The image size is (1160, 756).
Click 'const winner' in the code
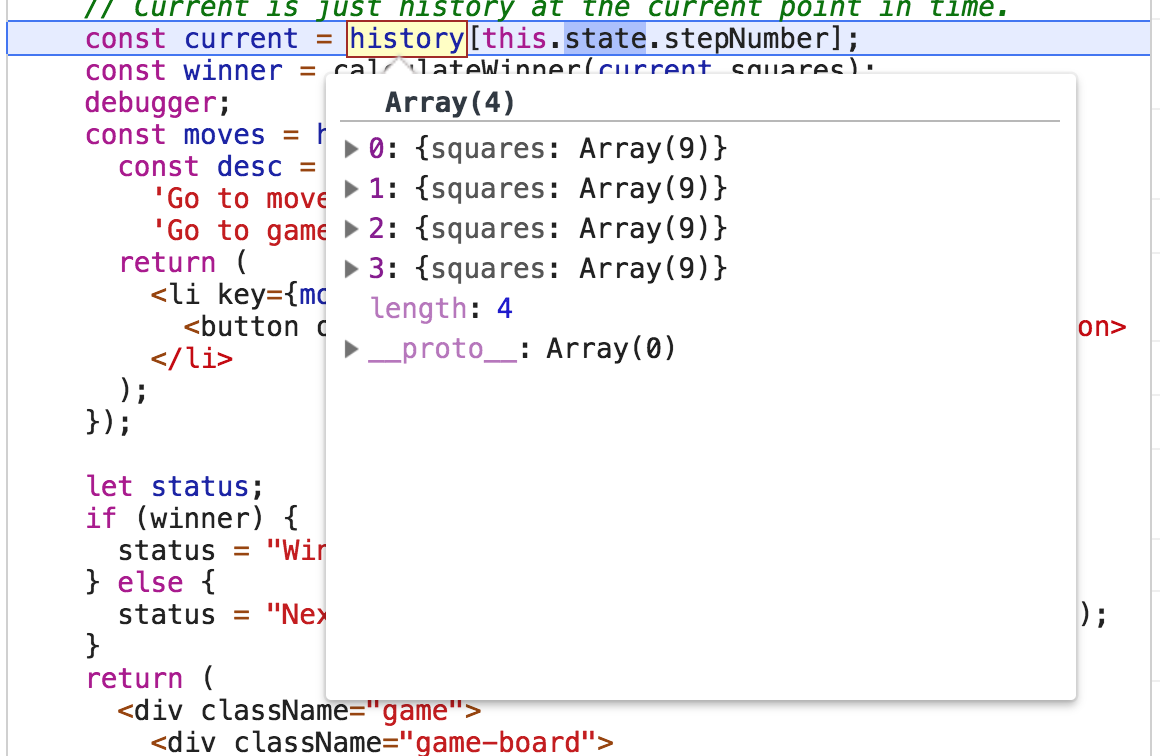pos(183,71)
